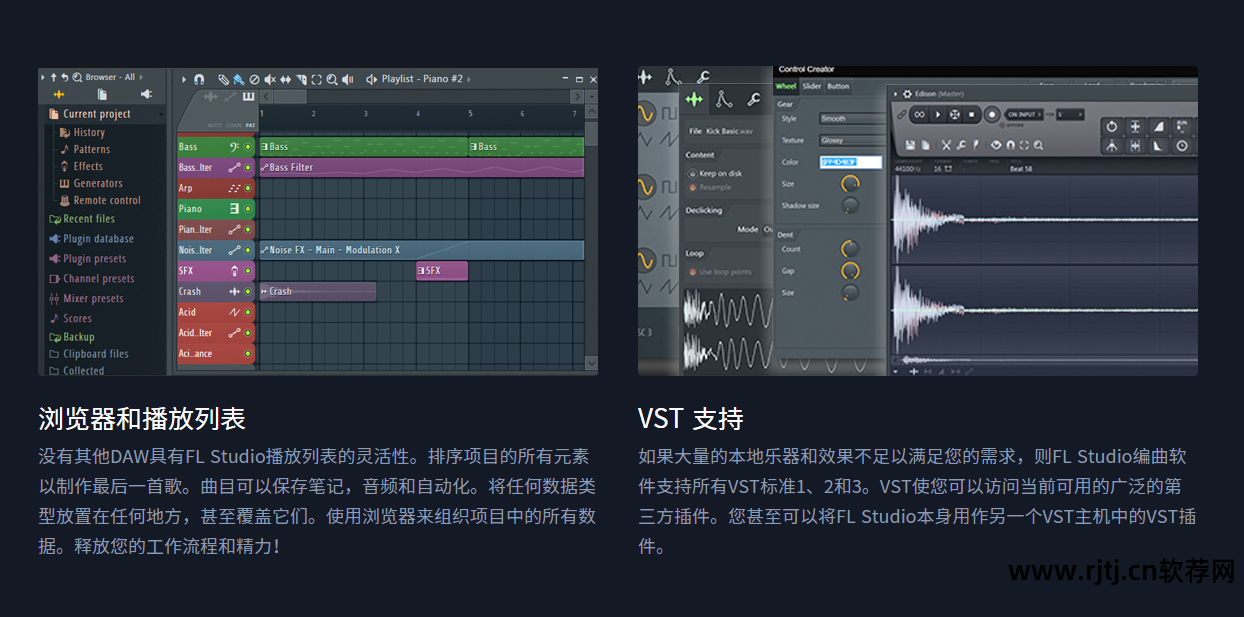Select the slip tool in Playlist toolbar

[x=285, y=79]
